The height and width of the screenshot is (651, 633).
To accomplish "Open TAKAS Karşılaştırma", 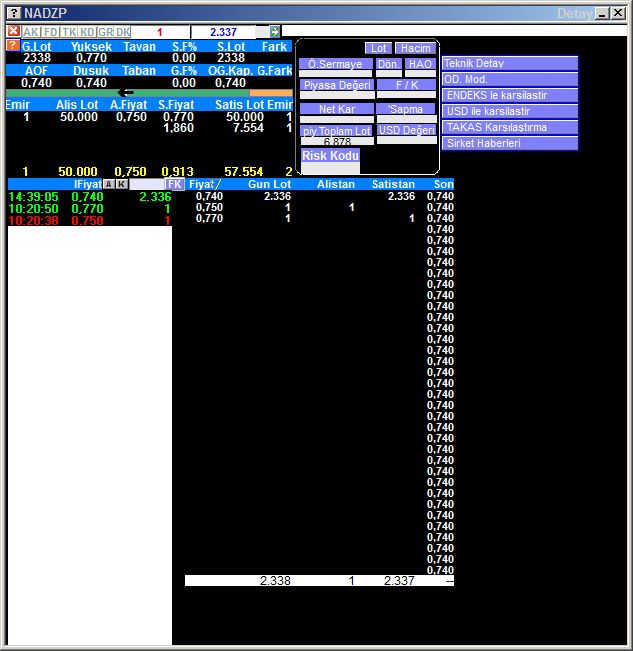I will click(510, 127).
